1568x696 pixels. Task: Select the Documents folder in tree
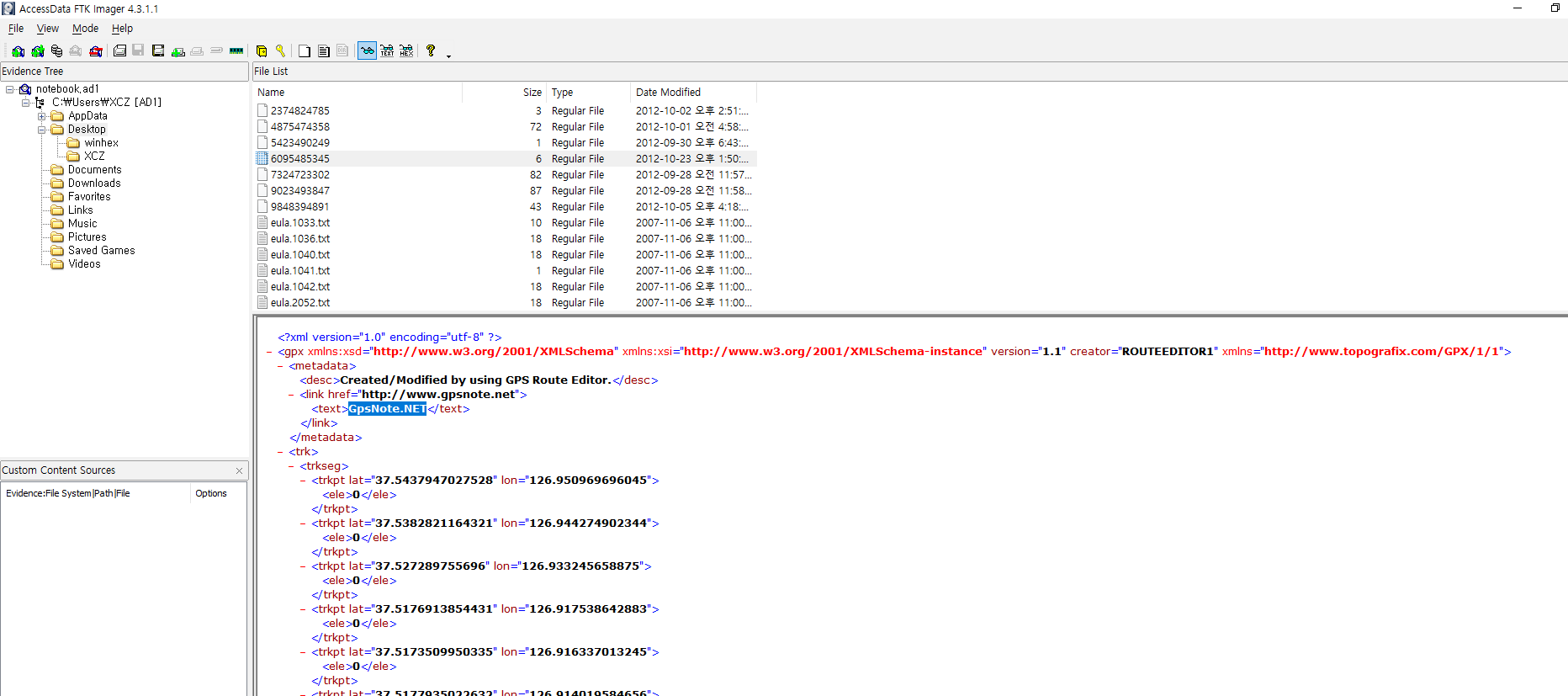pyautogui.click(x=94, y=170)
